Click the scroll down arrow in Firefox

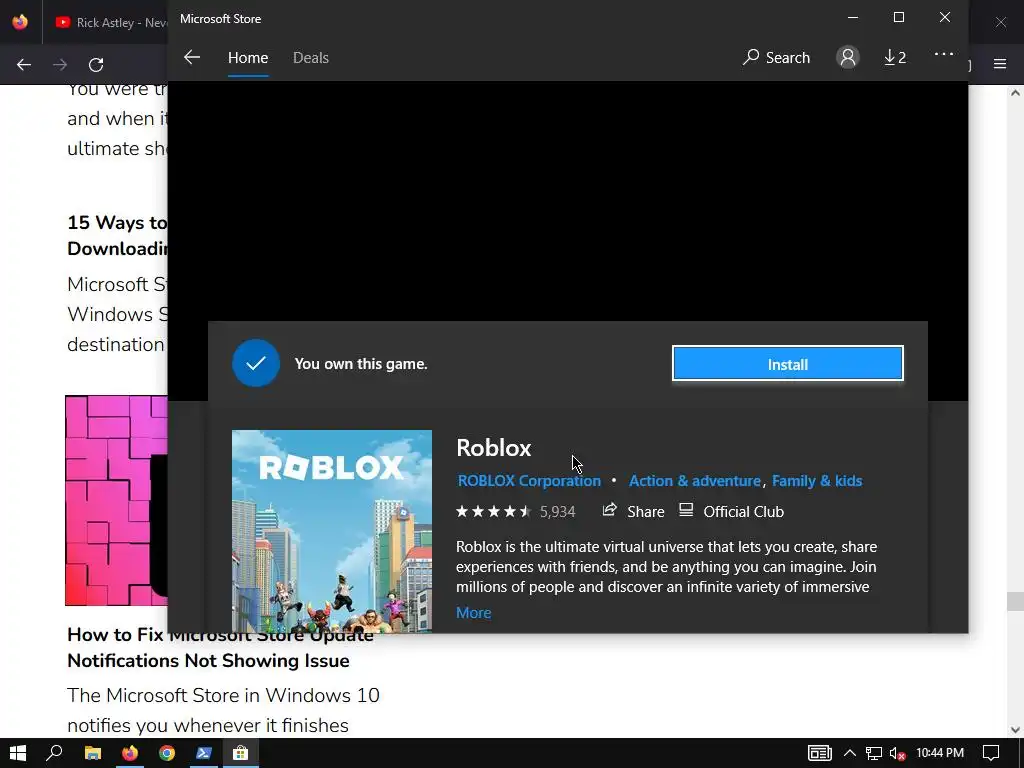pyautogui.click(x=1015, y=730)
